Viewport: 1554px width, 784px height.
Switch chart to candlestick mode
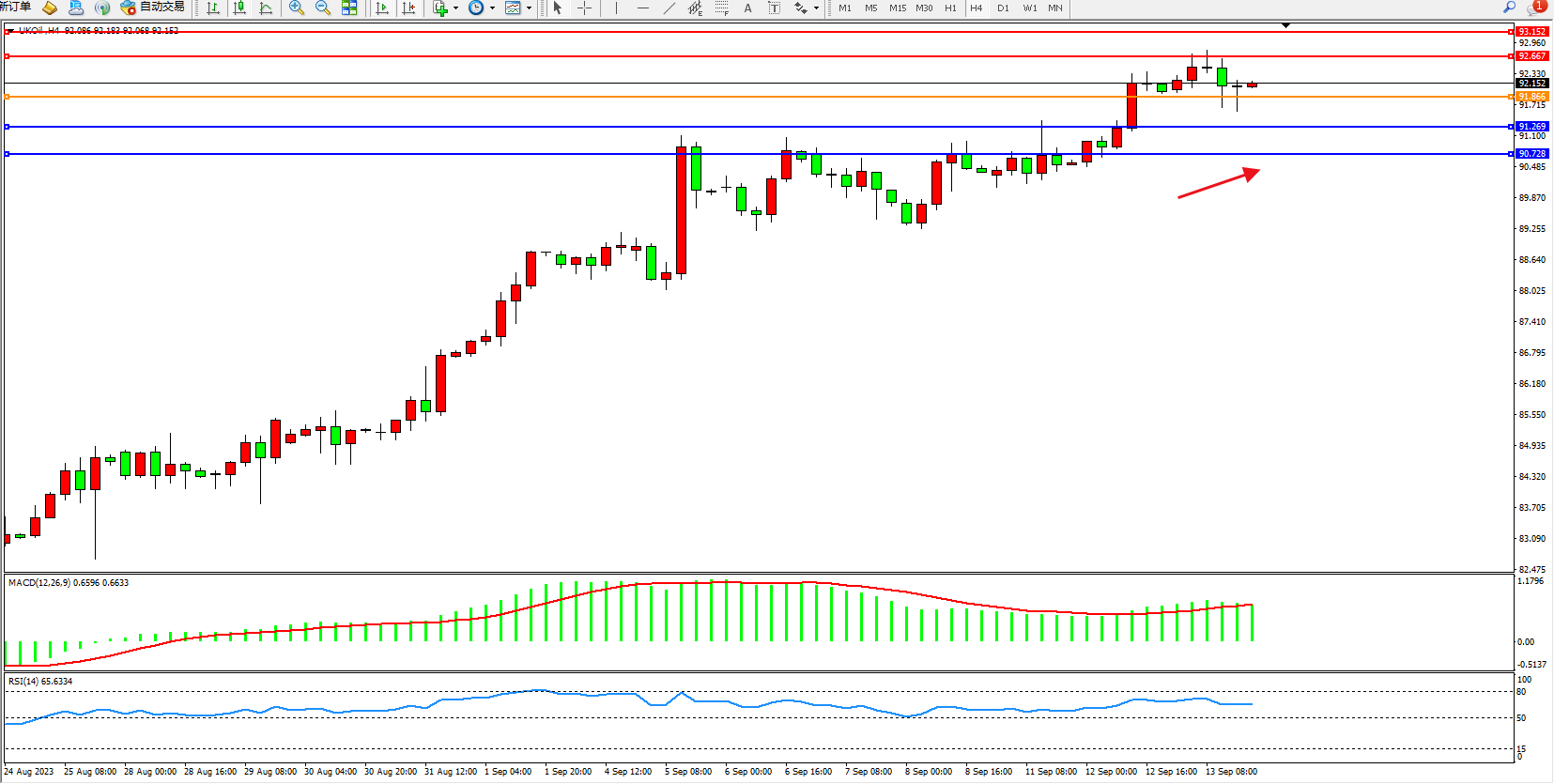239,8
